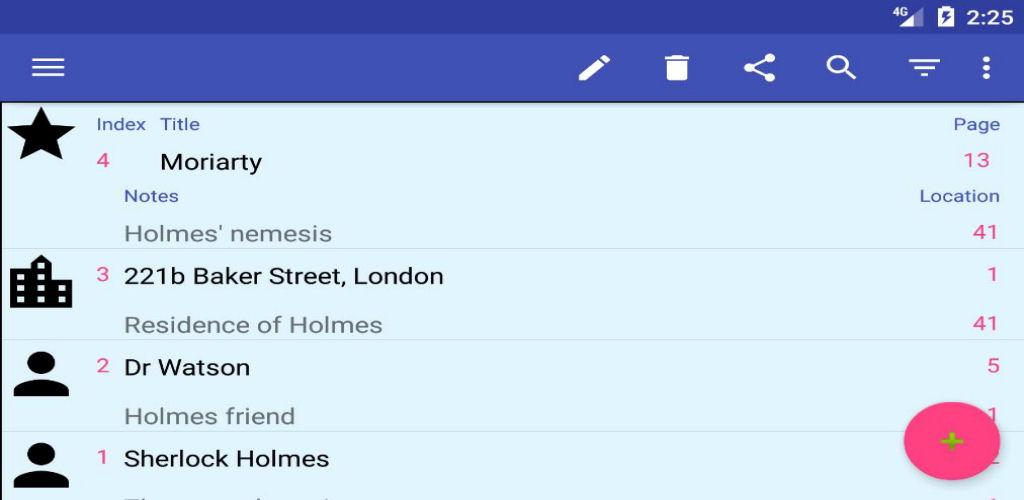Tap the pink add floating button
The image size is (1024, 500).
point(952,441)
